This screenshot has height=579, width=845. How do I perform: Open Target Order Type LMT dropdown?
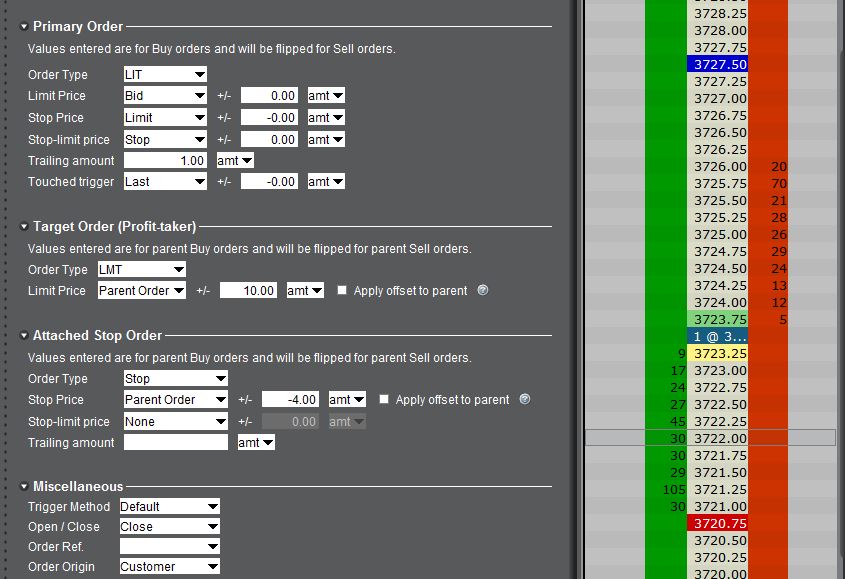click(x=142, y=269)
